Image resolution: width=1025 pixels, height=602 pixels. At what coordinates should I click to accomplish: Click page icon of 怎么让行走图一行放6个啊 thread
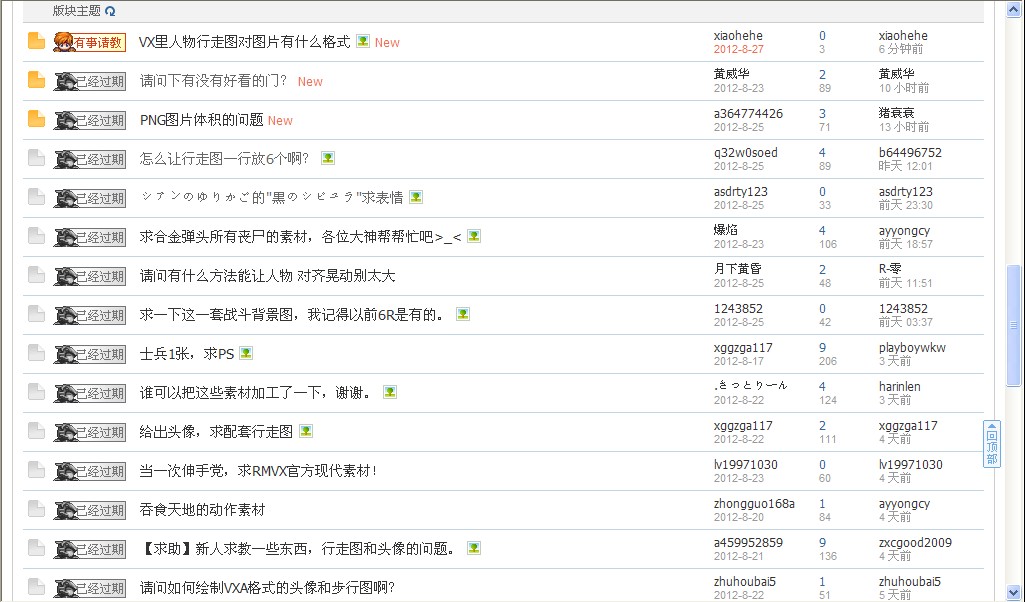tap(37, 158)
